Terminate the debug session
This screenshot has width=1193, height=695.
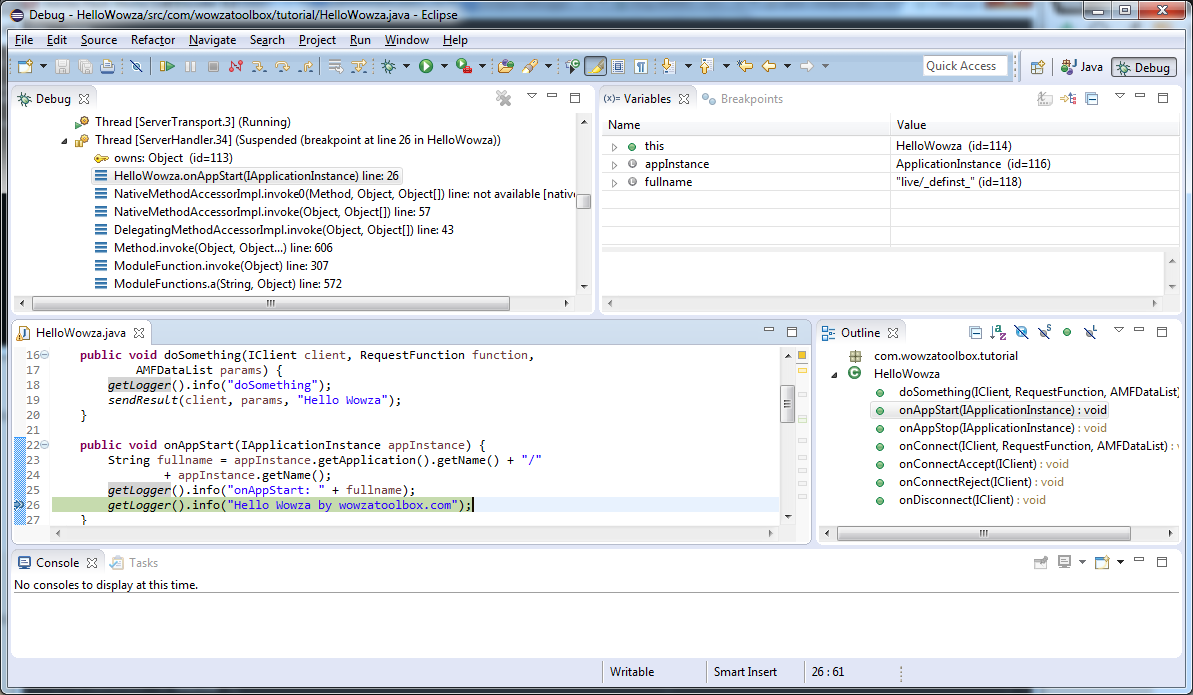tap(212, 67)
